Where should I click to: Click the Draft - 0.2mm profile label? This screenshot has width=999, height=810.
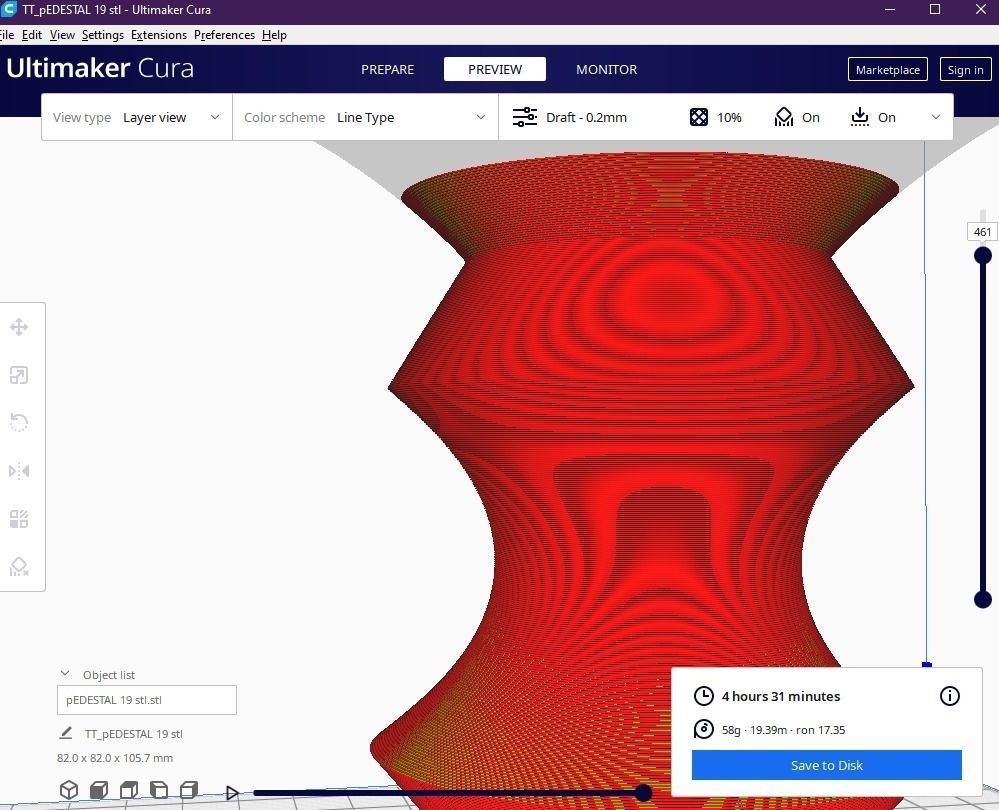point(586,117)
